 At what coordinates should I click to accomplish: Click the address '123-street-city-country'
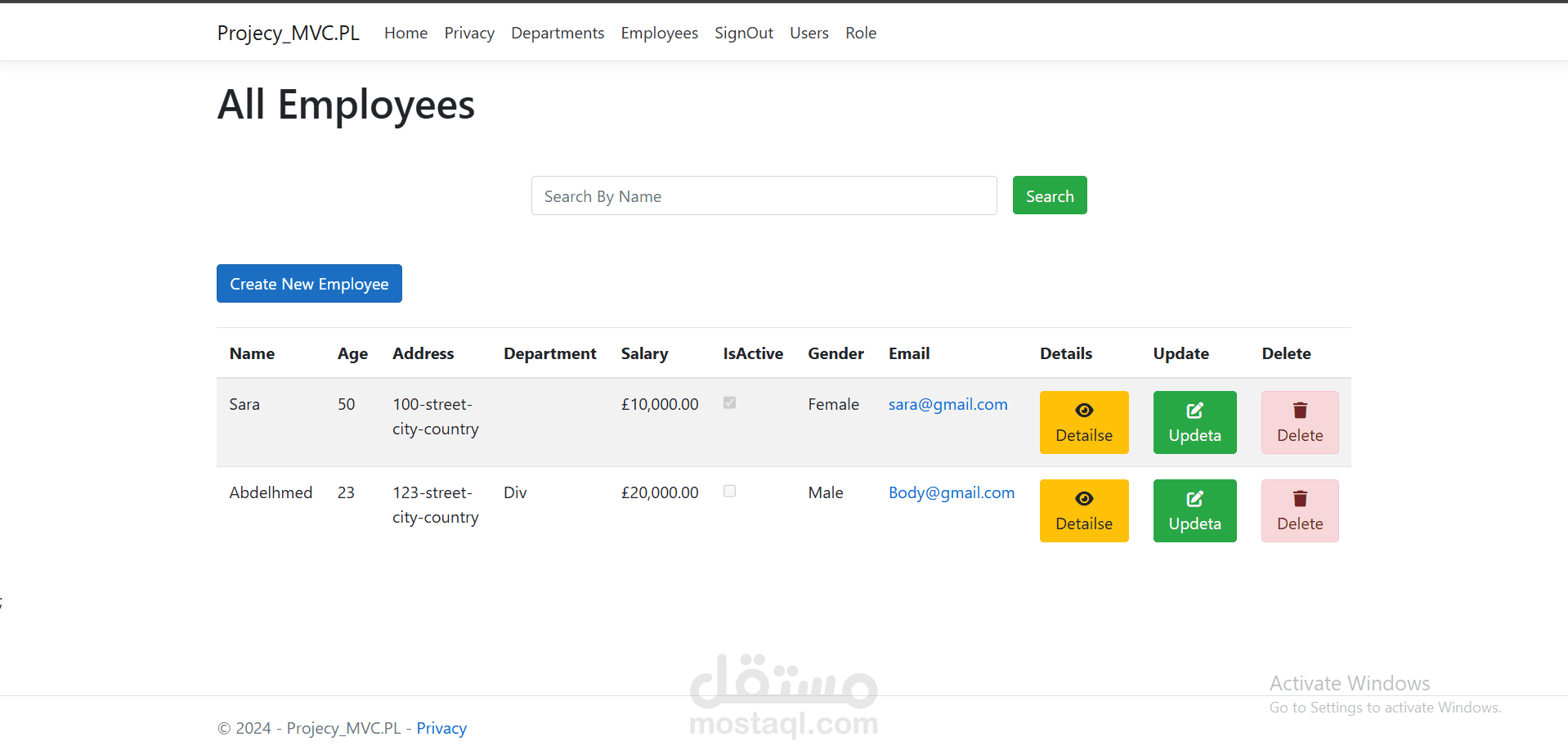[x=436, y=505]
